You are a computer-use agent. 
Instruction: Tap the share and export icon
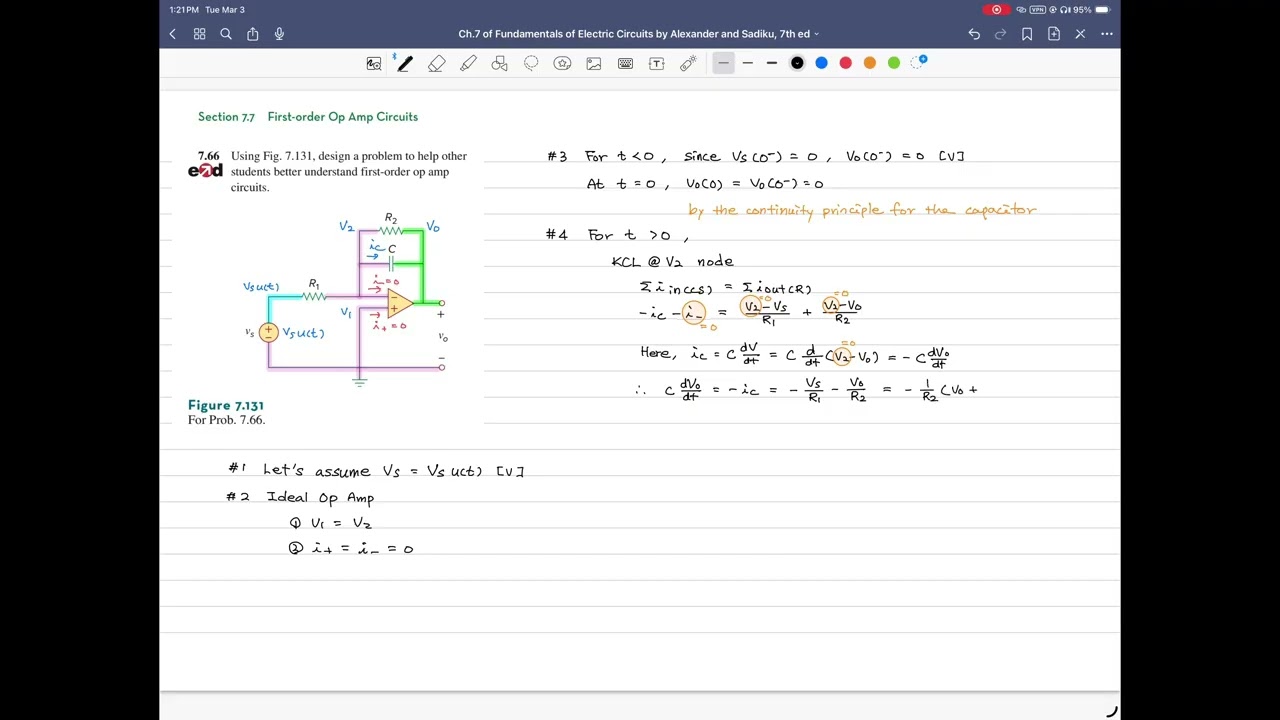click(253, 34)
